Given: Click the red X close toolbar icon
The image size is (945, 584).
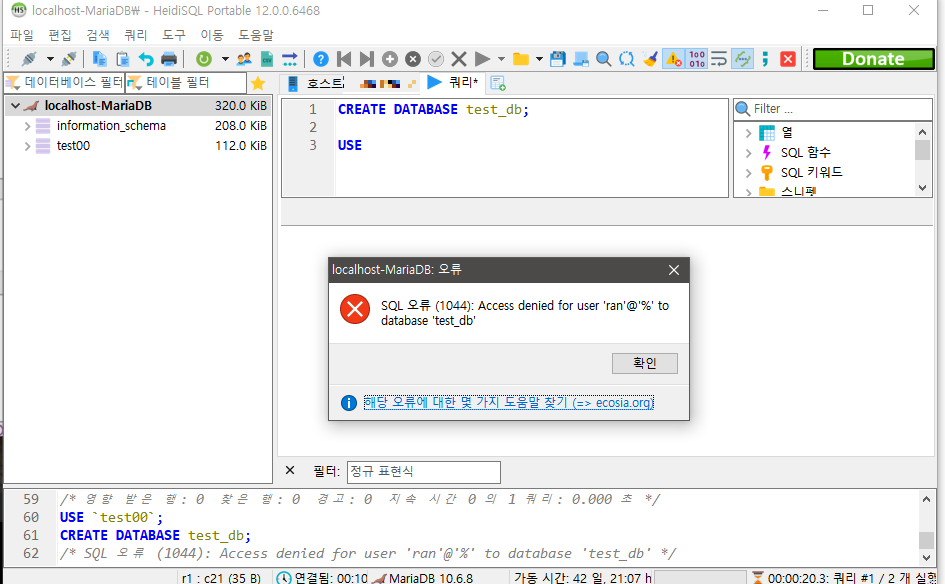Looking at the screenshot, I should 788,59.
